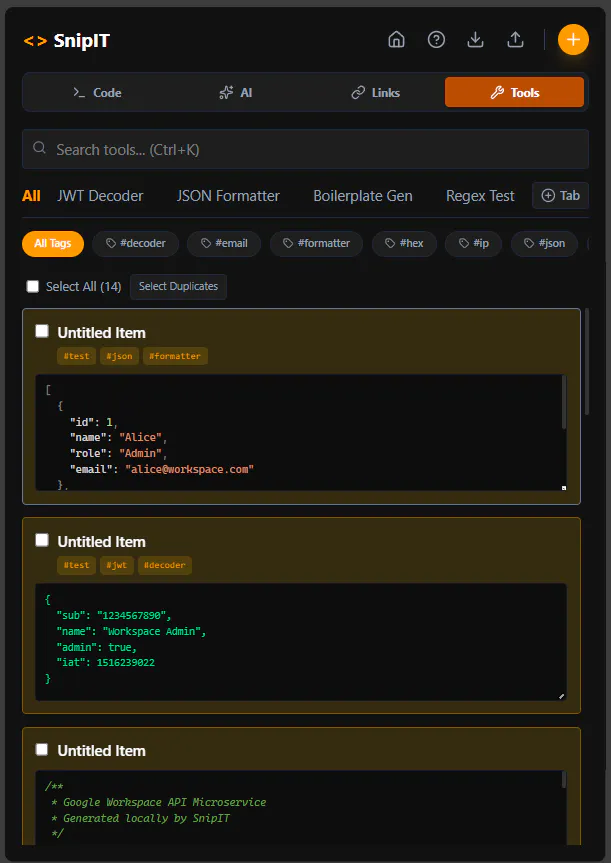This screenshot has height=863, width=611.
Task: Filter by #ip tag chip
Action: pyautogui.click(x=473, y=243)
